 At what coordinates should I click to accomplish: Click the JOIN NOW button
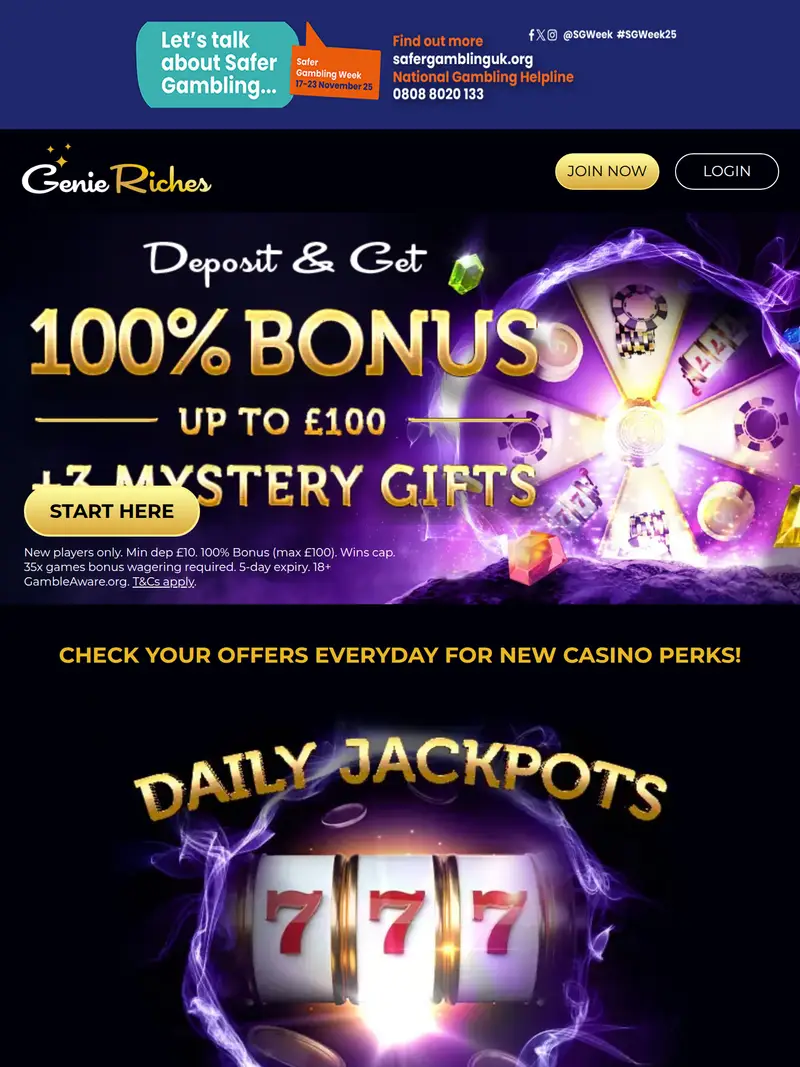(x=607, y=171)
